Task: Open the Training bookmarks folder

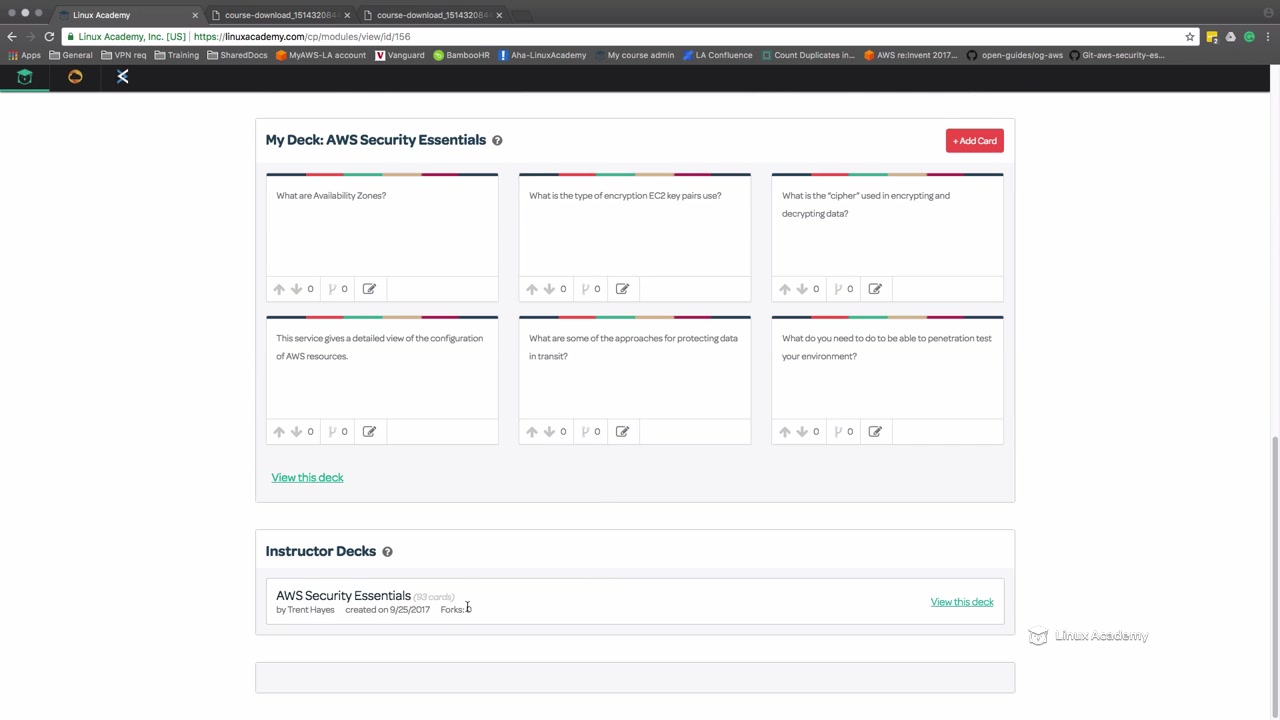Action: pyautogui.click(x=177, y=56)
